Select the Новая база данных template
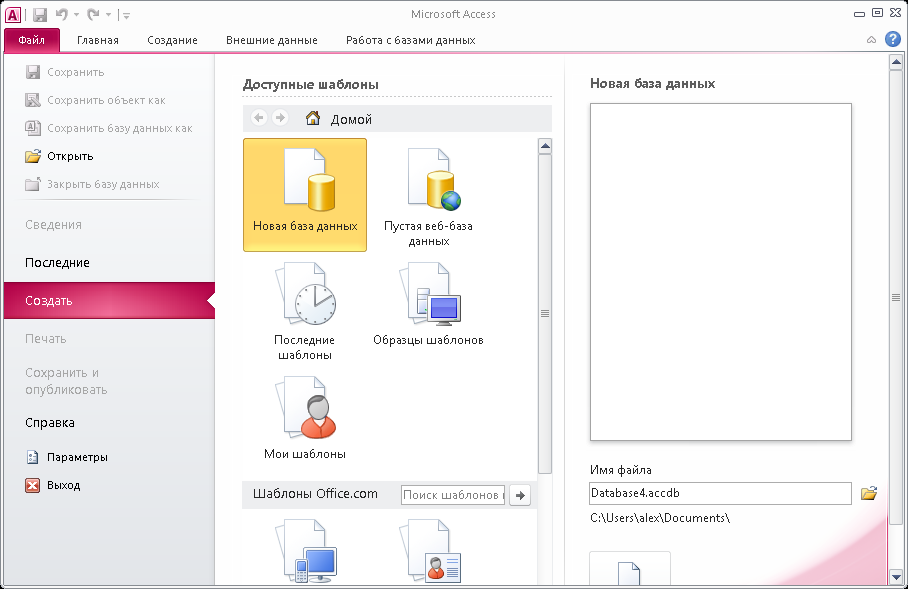Screen dimensions: 908x589 click(305, 195)
